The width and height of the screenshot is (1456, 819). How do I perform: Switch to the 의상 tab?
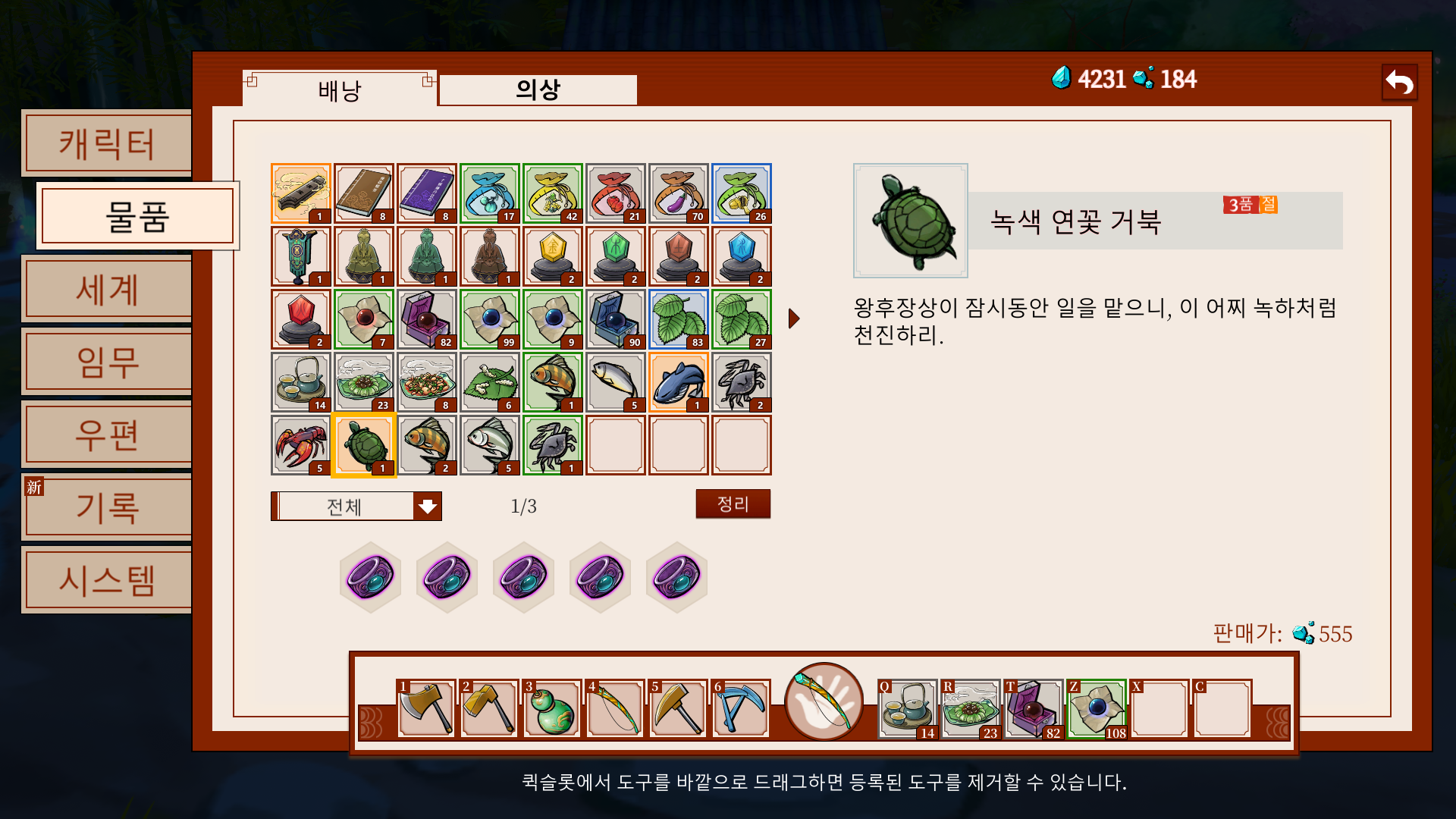[x=538, y=89]
